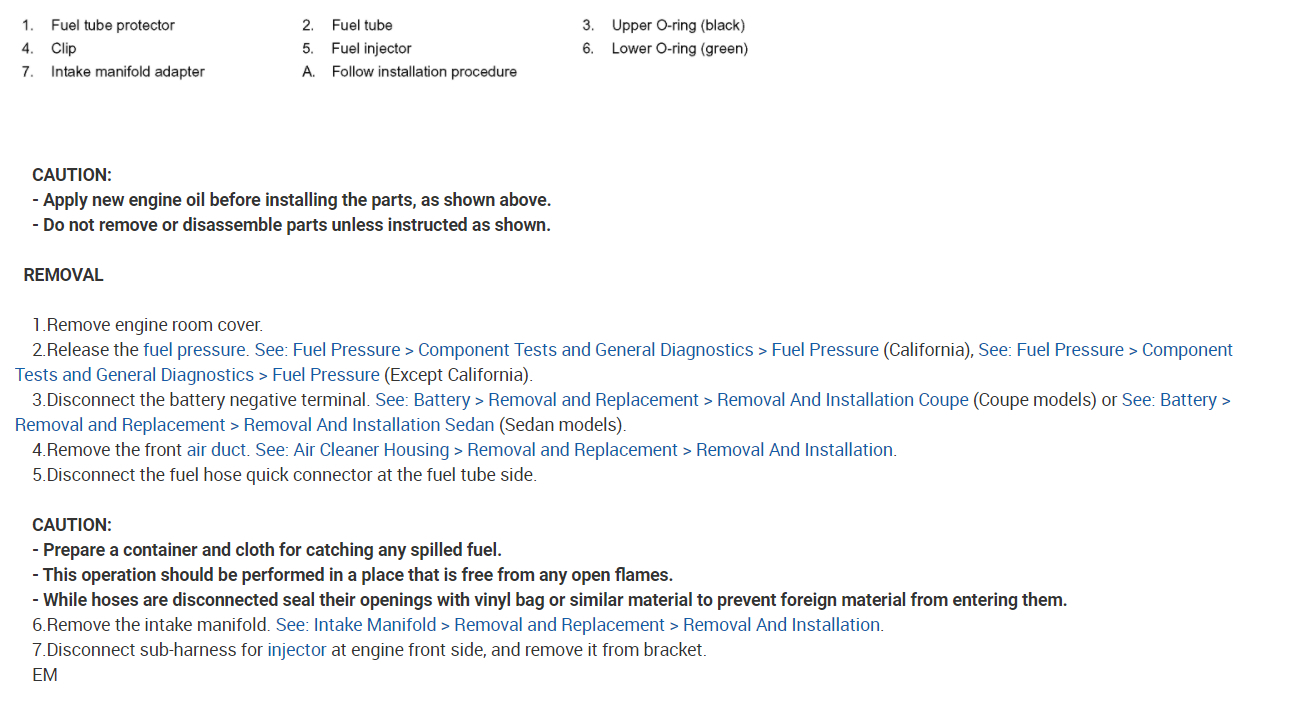Open Fuel Pressure diagnostics link for Except California
The width and height of the screenshot is (1311, 705).
[x=197, y=375]
